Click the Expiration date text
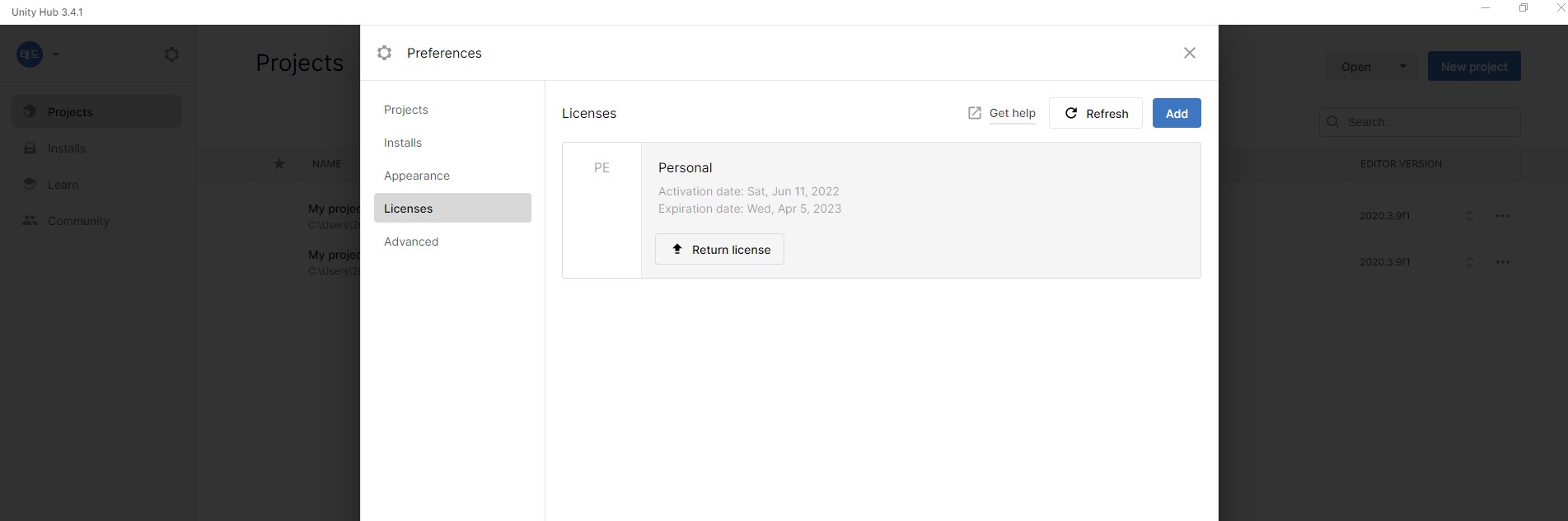 pyautogui.click(x=750, y=209)
